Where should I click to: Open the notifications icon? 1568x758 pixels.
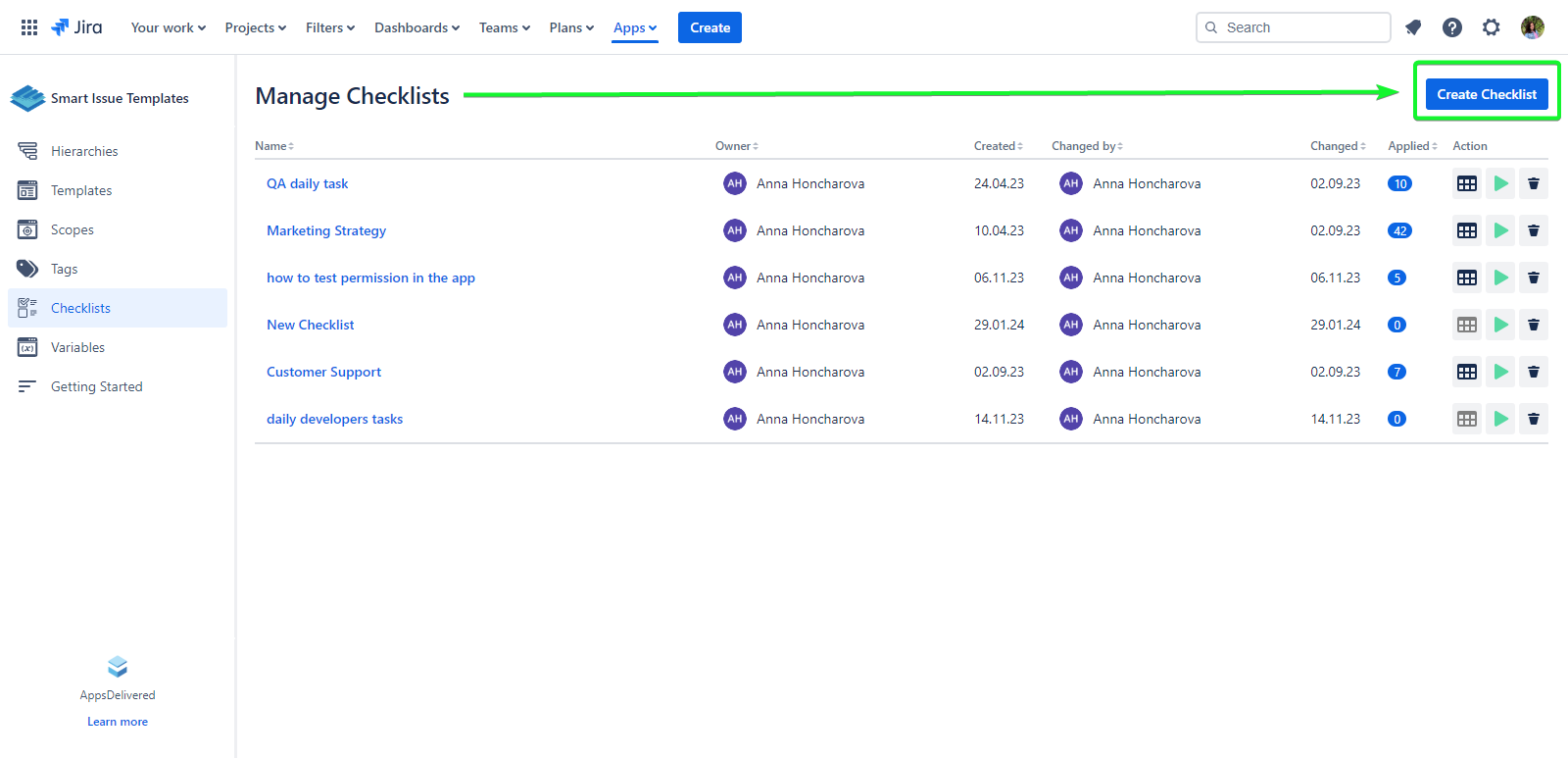1412,27
